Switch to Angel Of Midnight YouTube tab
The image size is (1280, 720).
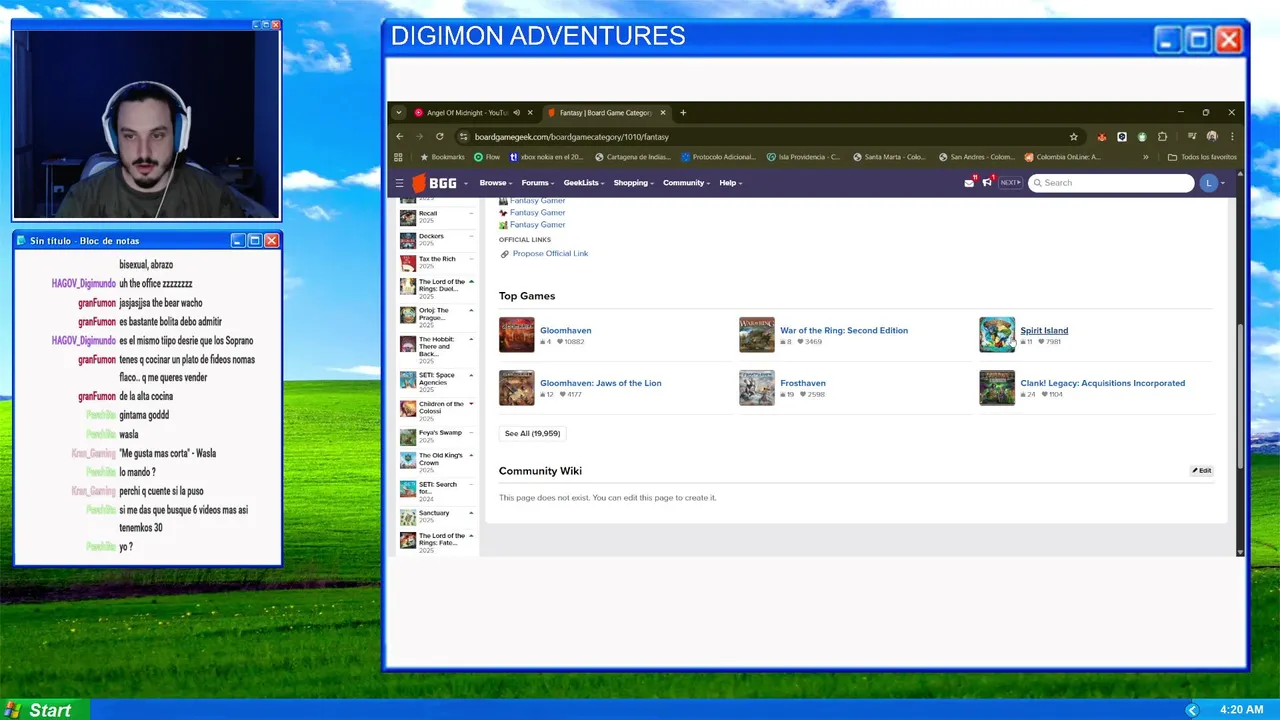click(x=466, y=113)
